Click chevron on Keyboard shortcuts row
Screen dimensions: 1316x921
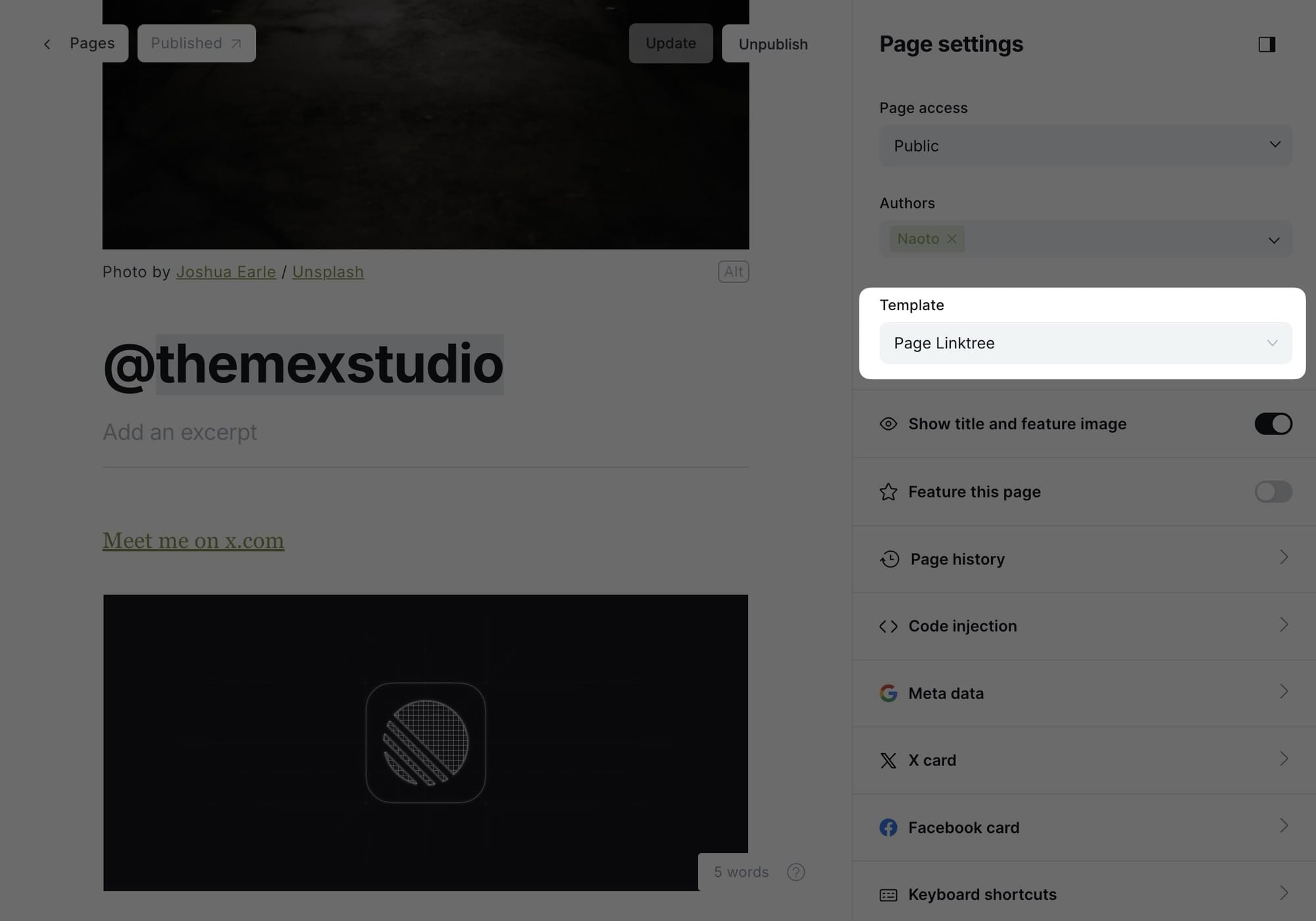pos(1284,893)
